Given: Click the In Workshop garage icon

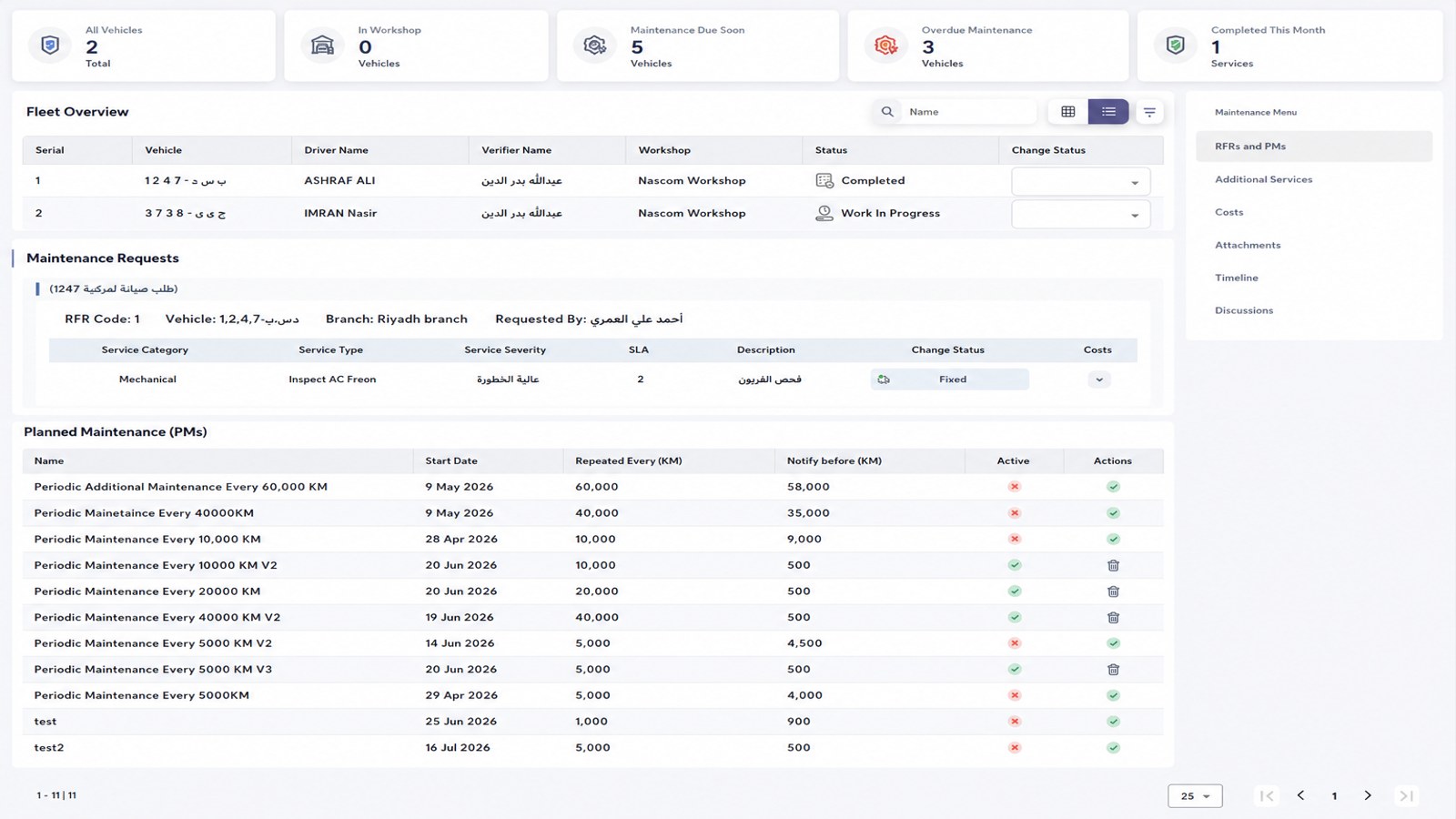Looking at the screenshot, I should [322, 45].
